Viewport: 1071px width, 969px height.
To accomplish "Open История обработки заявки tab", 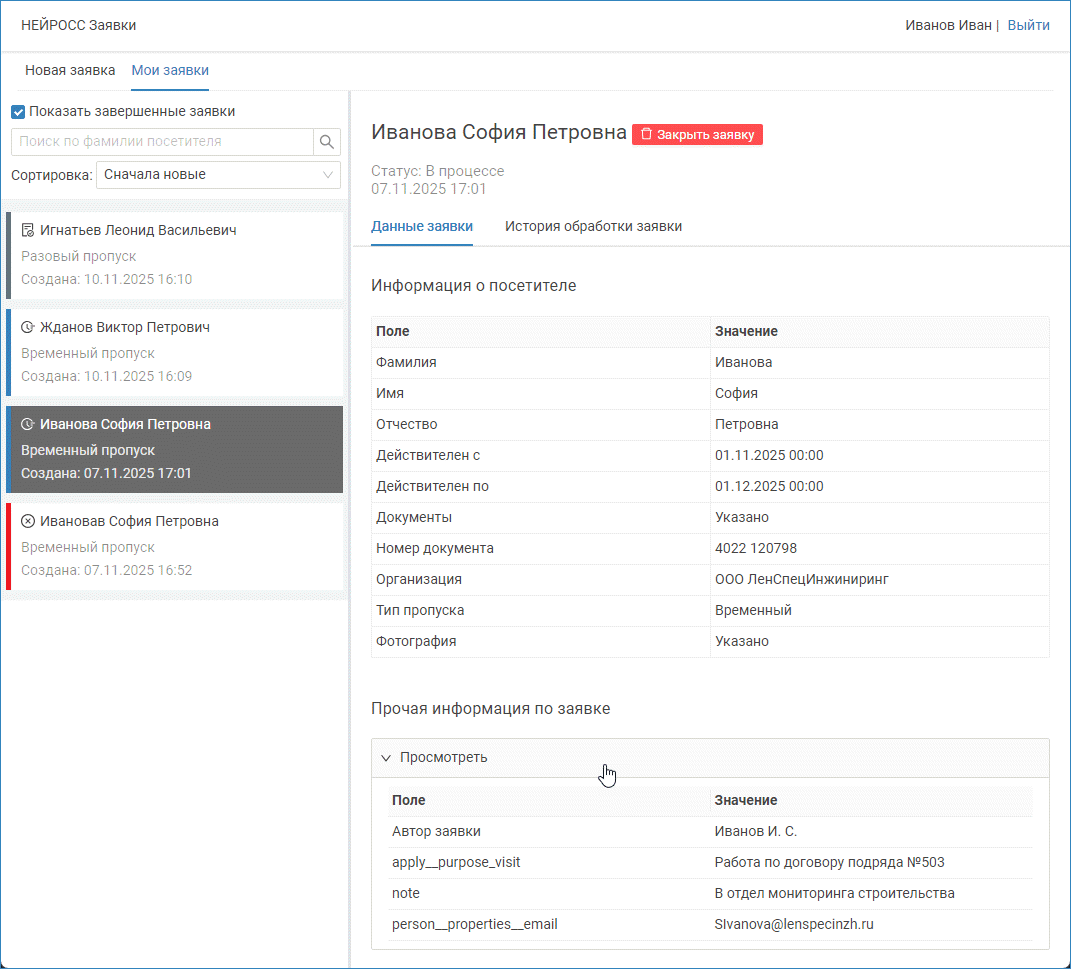I will [x=593, y=226].
